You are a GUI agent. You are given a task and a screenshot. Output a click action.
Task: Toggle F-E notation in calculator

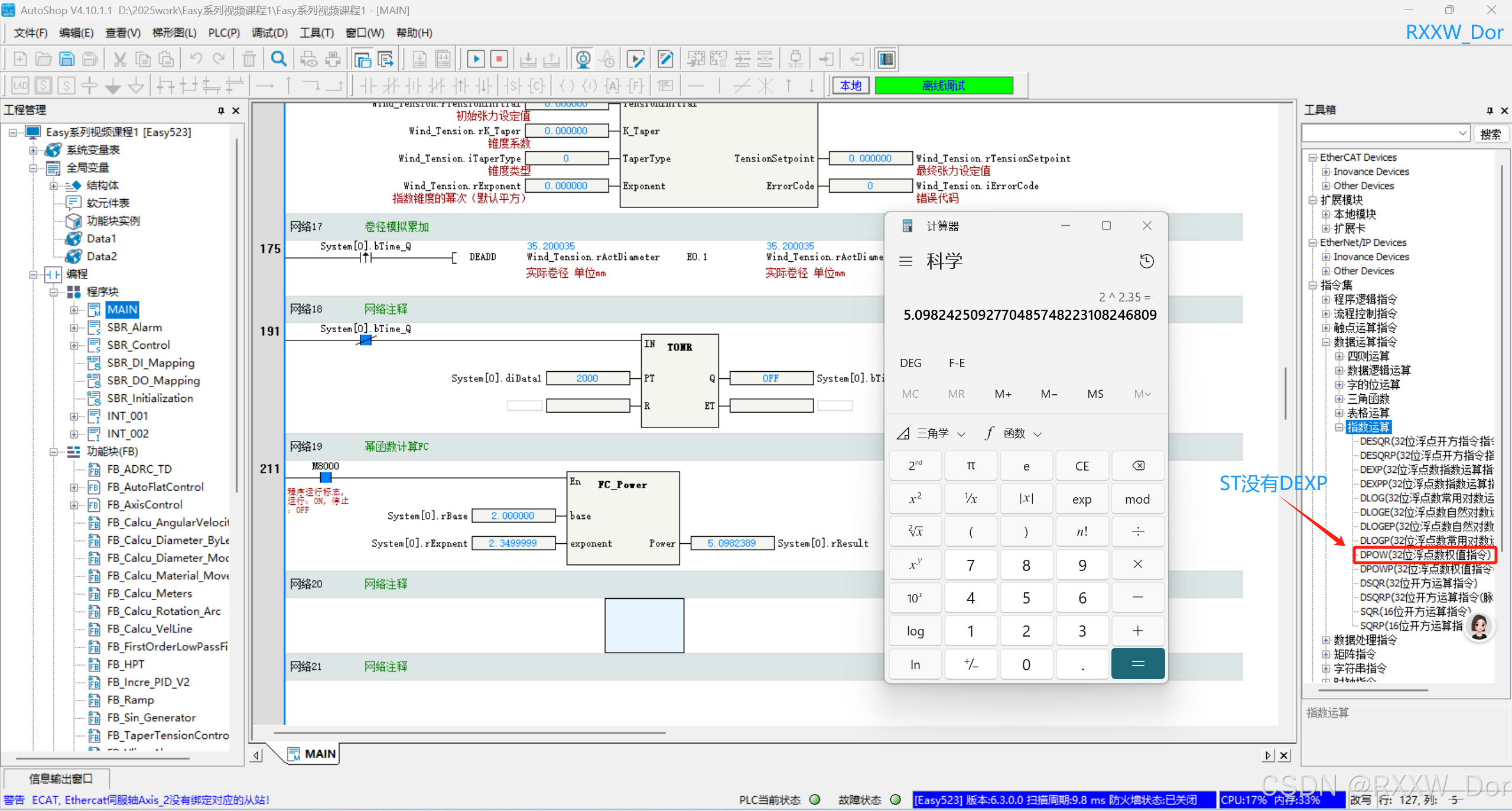point(957,363)
